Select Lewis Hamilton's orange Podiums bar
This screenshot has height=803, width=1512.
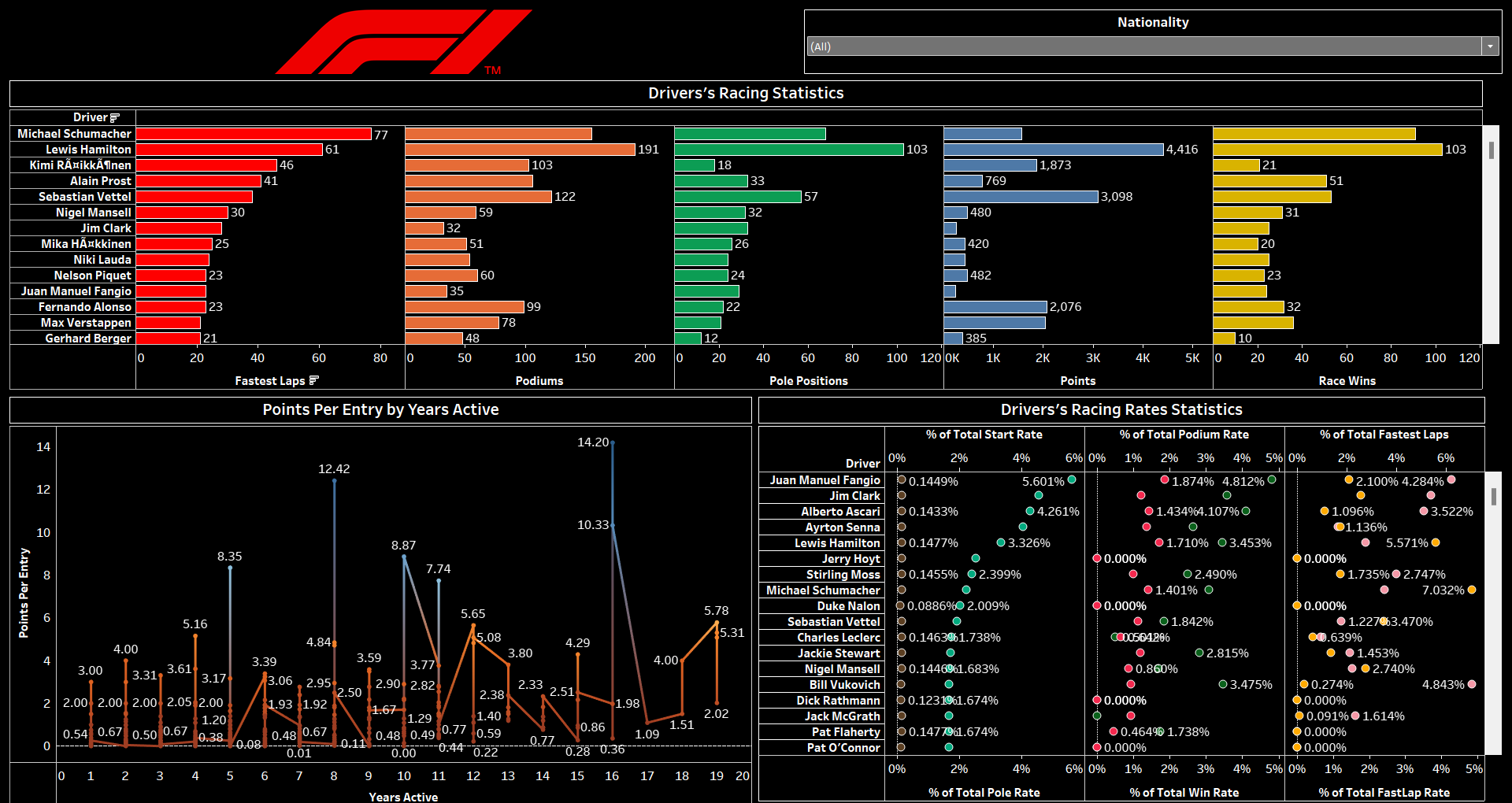tap(520, 150)
